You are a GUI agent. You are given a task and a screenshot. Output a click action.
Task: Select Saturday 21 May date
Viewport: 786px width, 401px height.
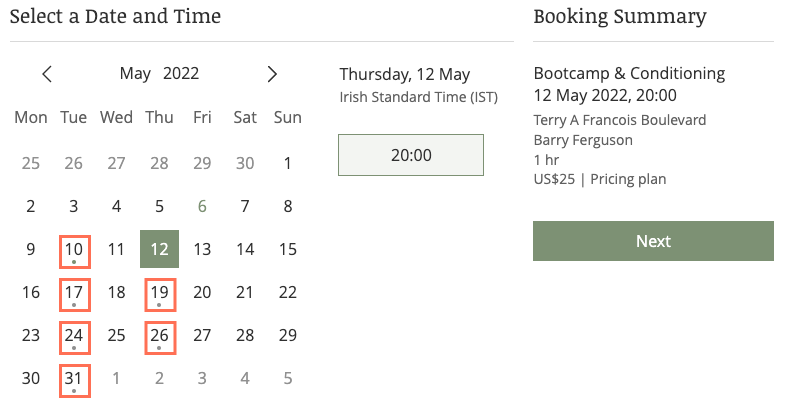tap(245, 292)
